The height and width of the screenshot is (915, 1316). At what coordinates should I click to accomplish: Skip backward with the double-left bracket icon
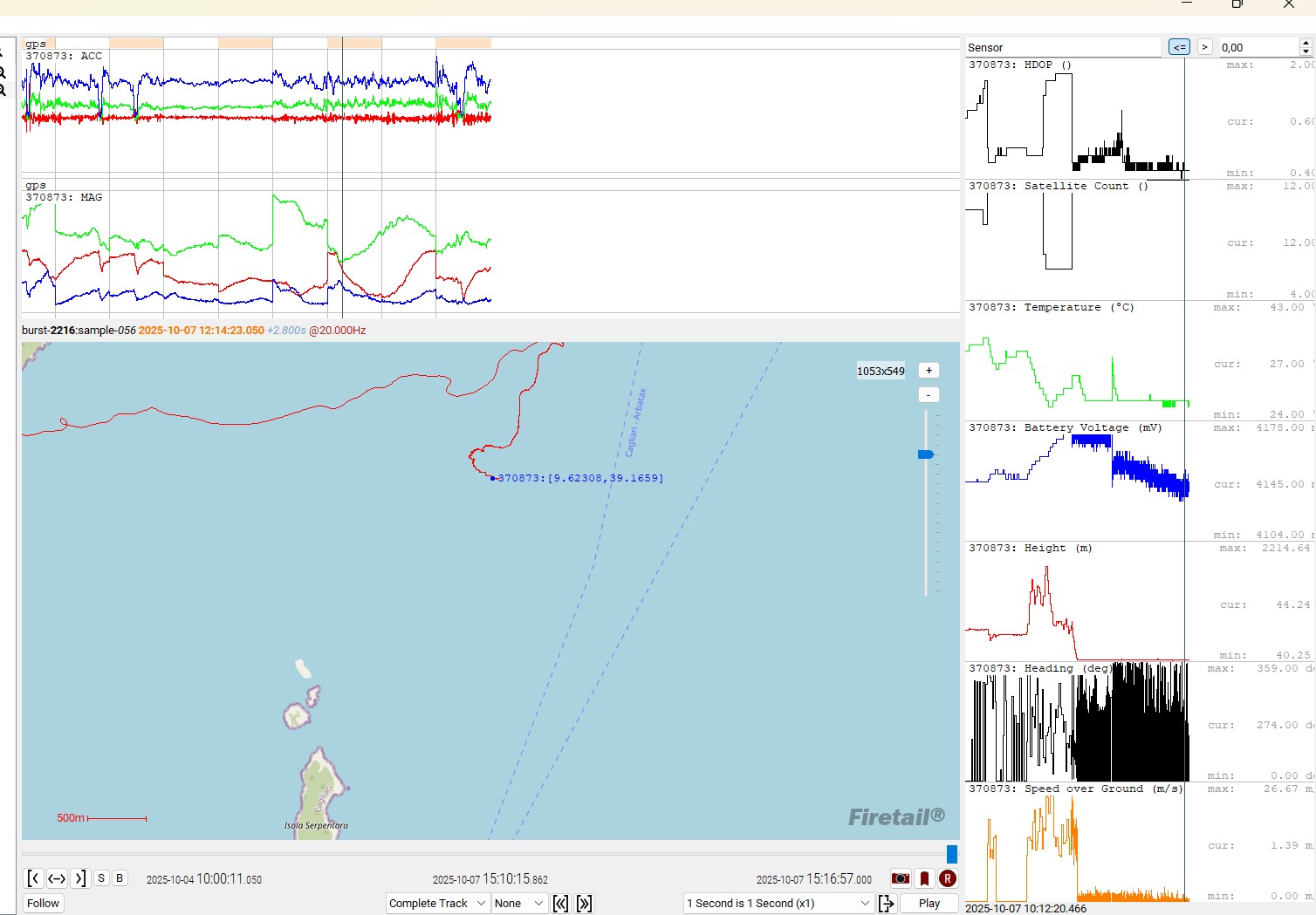(x=561, y=904)
